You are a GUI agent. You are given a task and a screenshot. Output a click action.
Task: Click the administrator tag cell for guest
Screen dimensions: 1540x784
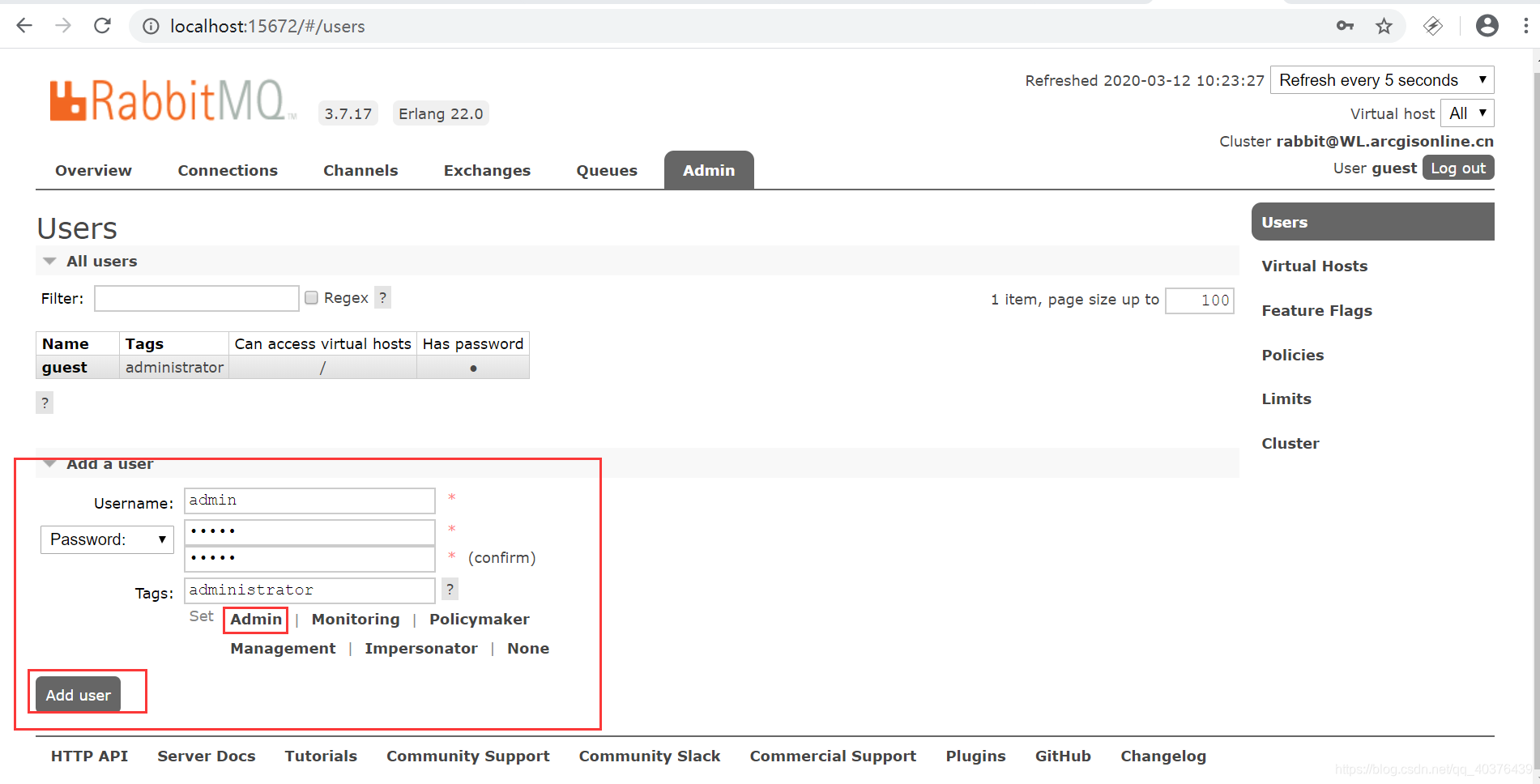[x=174, y=367]
